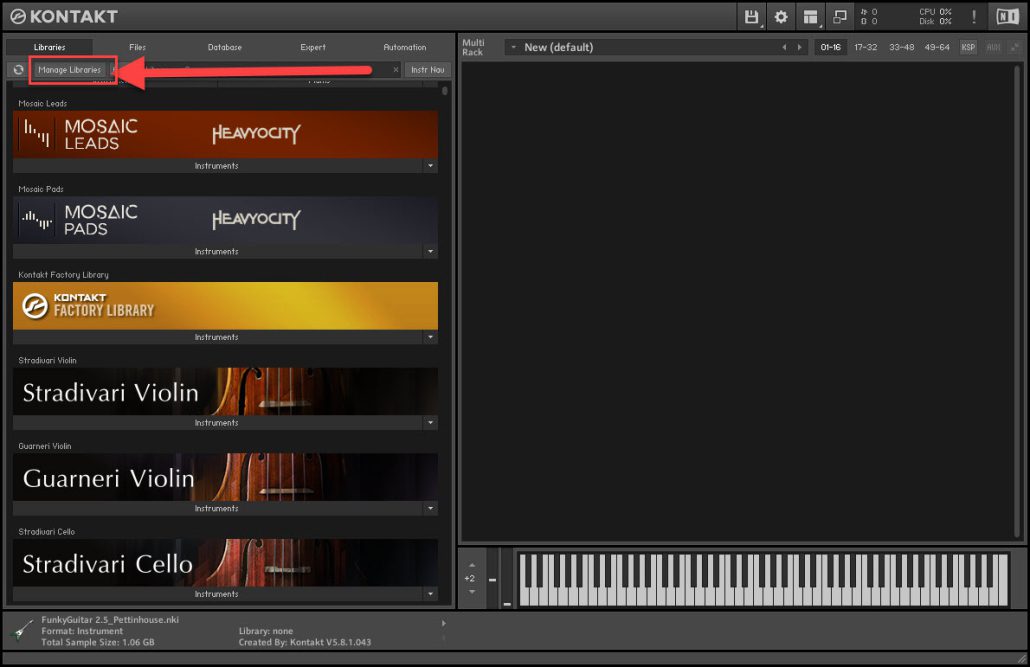Open Stradivari Violin Instruments button
The height and width of the screenshot is (667, 1030).
click(217, 423)
